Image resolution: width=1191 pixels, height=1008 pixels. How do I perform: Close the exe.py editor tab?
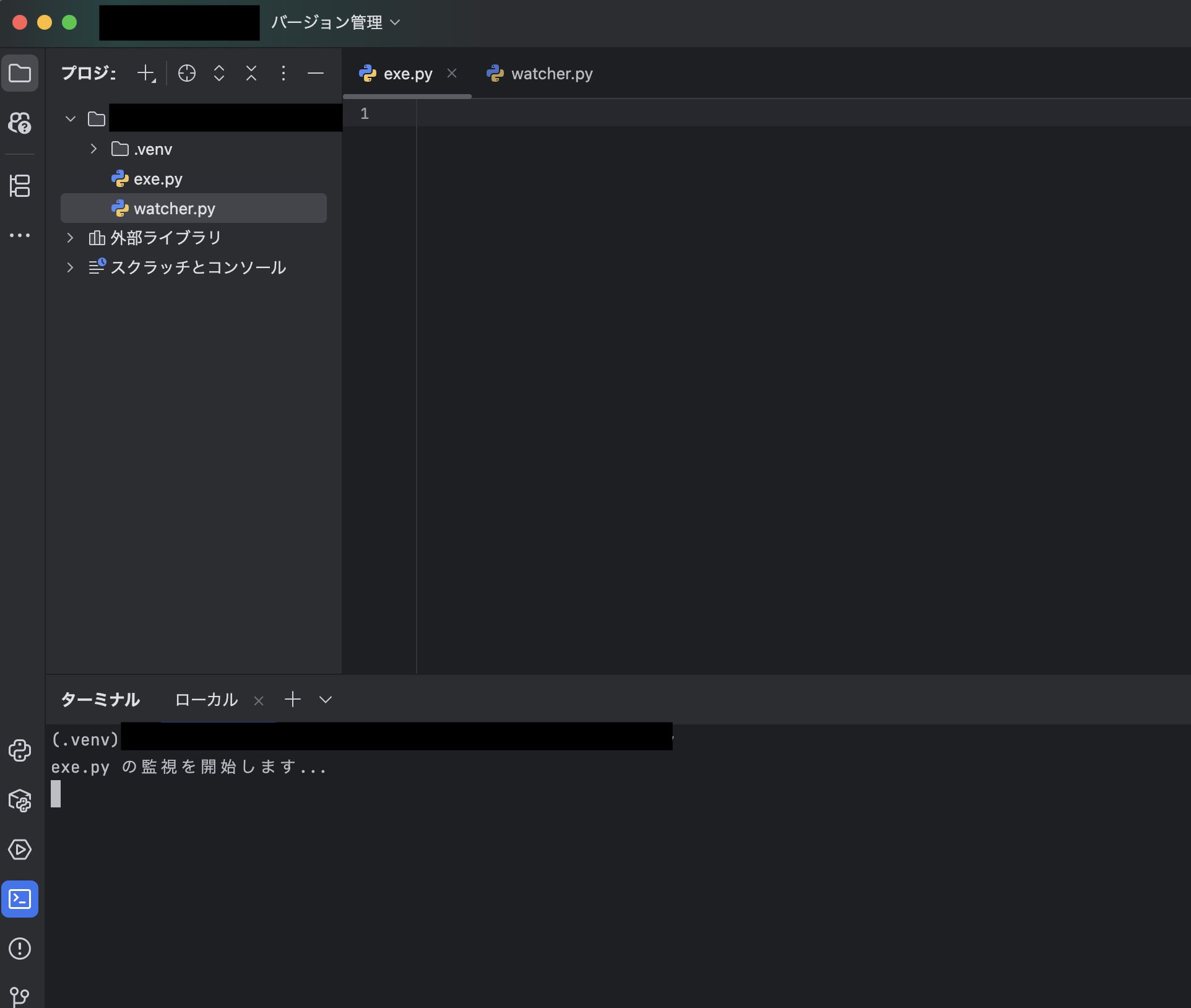(x=452, y=74)
